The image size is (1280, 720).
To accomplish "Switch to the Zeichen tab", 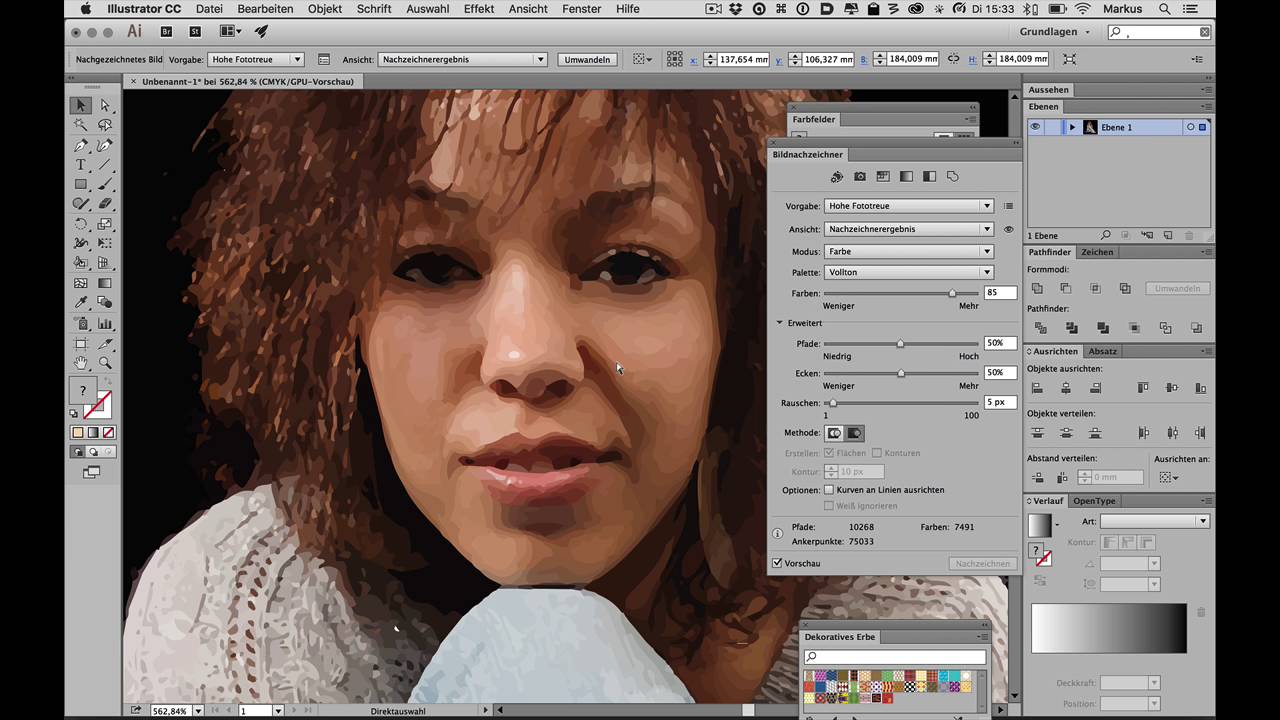I will tap(1097, 252).
